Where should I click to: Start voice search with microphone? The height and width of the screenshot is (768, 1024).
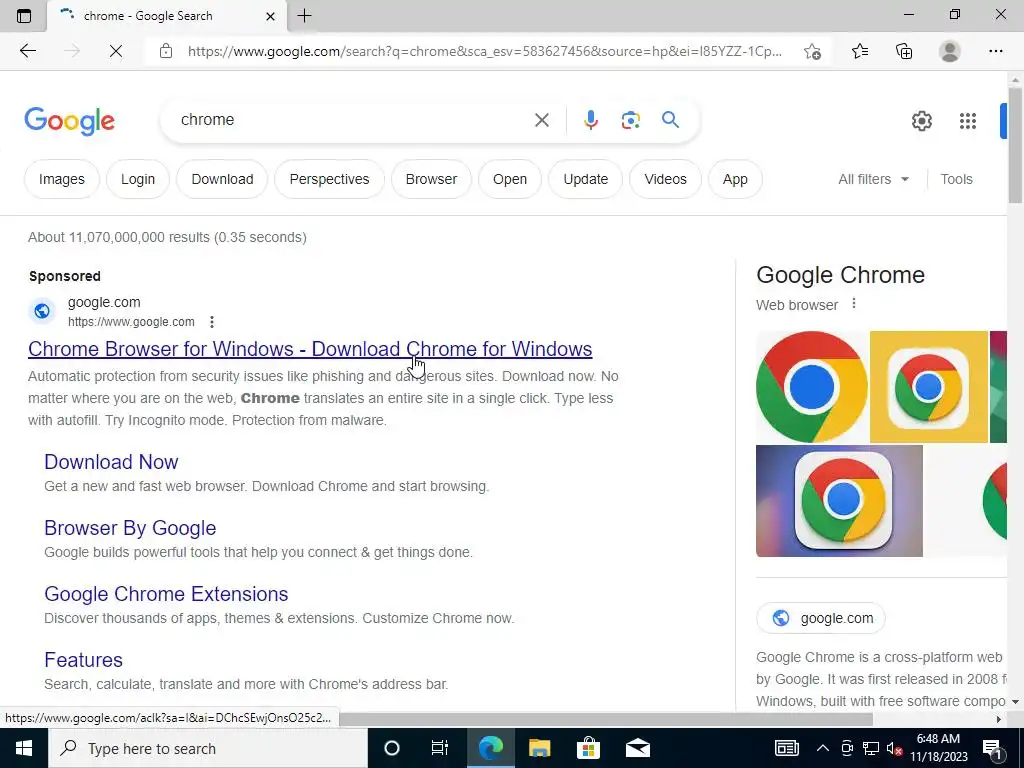tap(590, 120)
